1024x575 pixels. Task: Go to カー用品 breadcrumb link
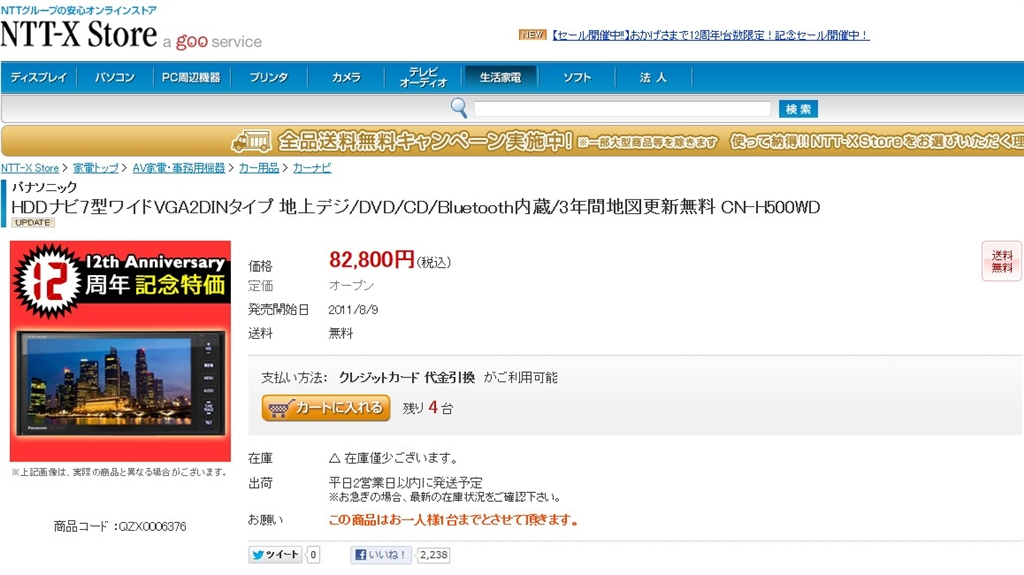click(259, 168)
